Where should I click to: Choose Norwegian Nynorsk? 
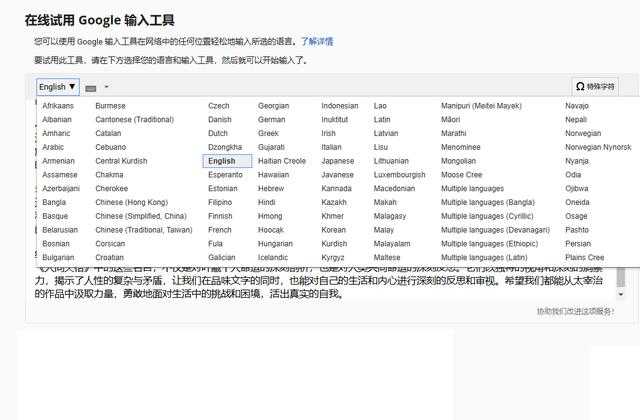click(x=598, y=147)
